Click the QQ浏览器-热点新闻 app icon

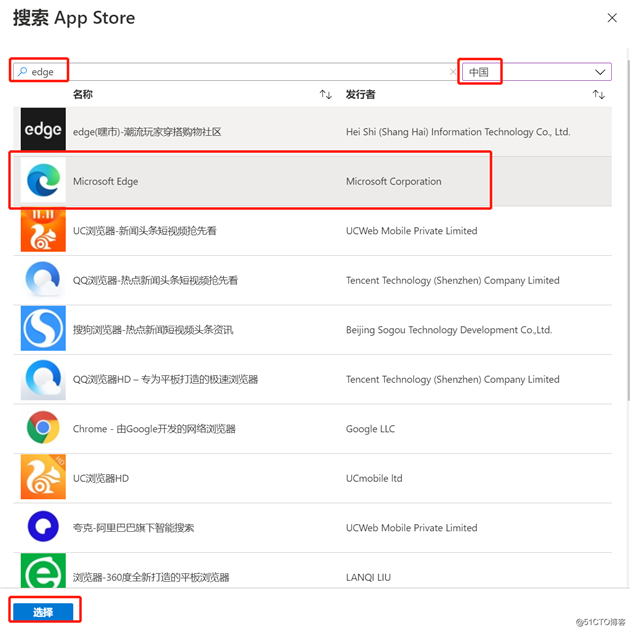click(x=43, y=279)
